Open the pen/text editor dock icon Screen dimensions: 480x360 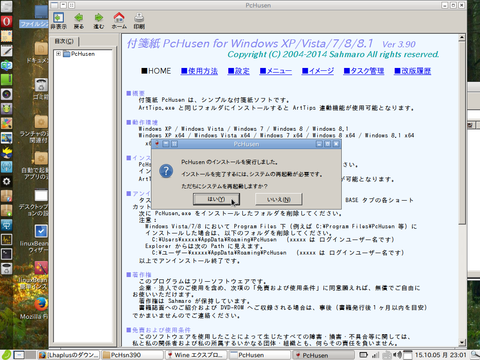click(x=6, y=51)
